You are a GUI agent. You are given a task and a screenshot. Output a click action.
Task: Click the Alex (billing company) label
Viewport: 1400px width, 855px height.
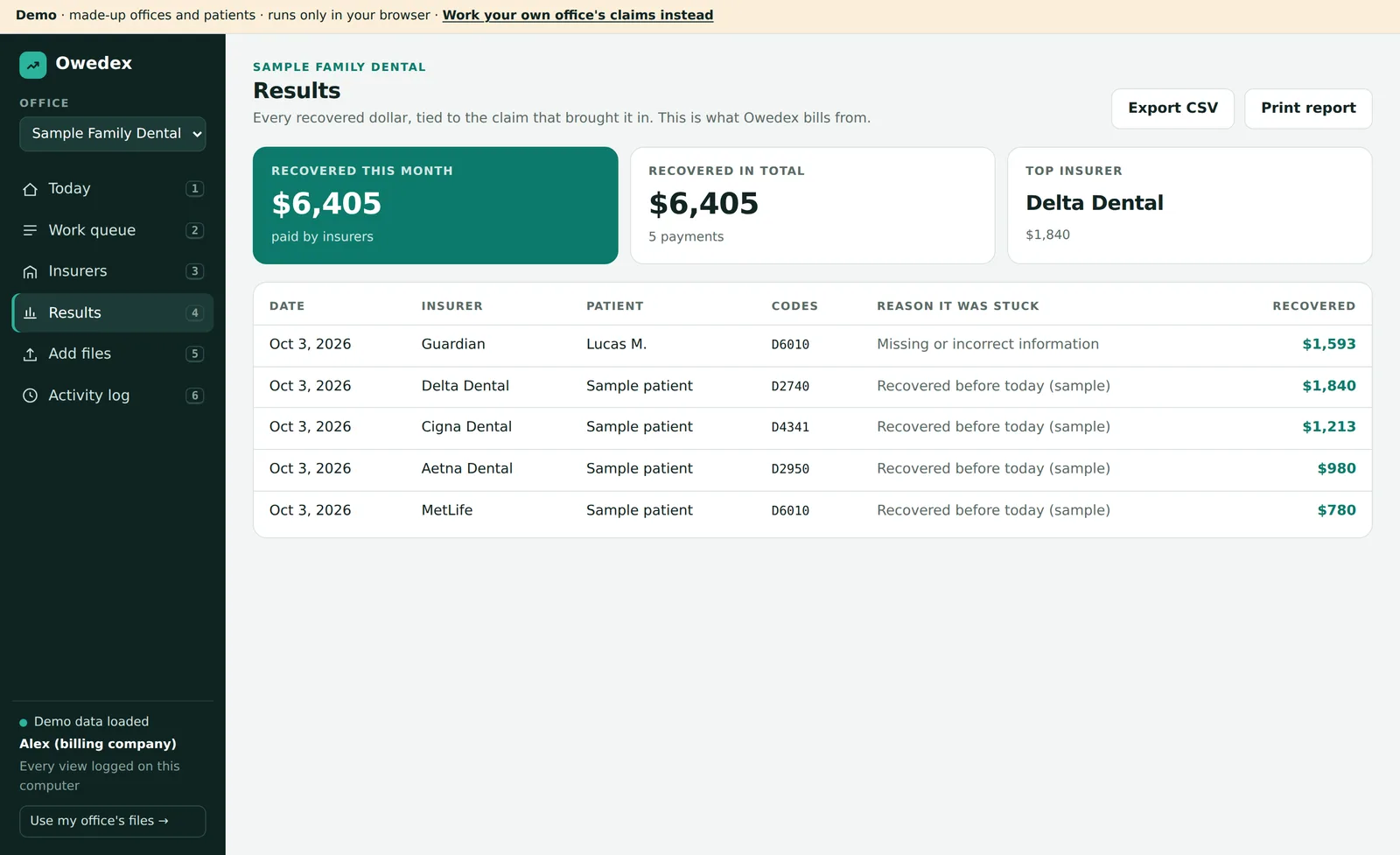click(98, 744)
